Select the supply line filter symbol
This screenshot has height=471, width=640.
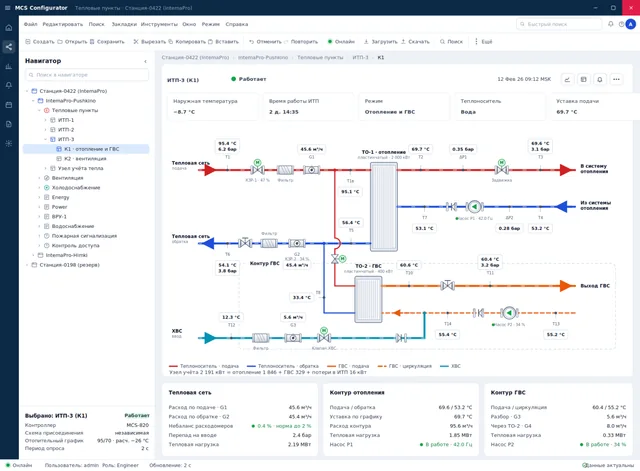click(285, 169)
